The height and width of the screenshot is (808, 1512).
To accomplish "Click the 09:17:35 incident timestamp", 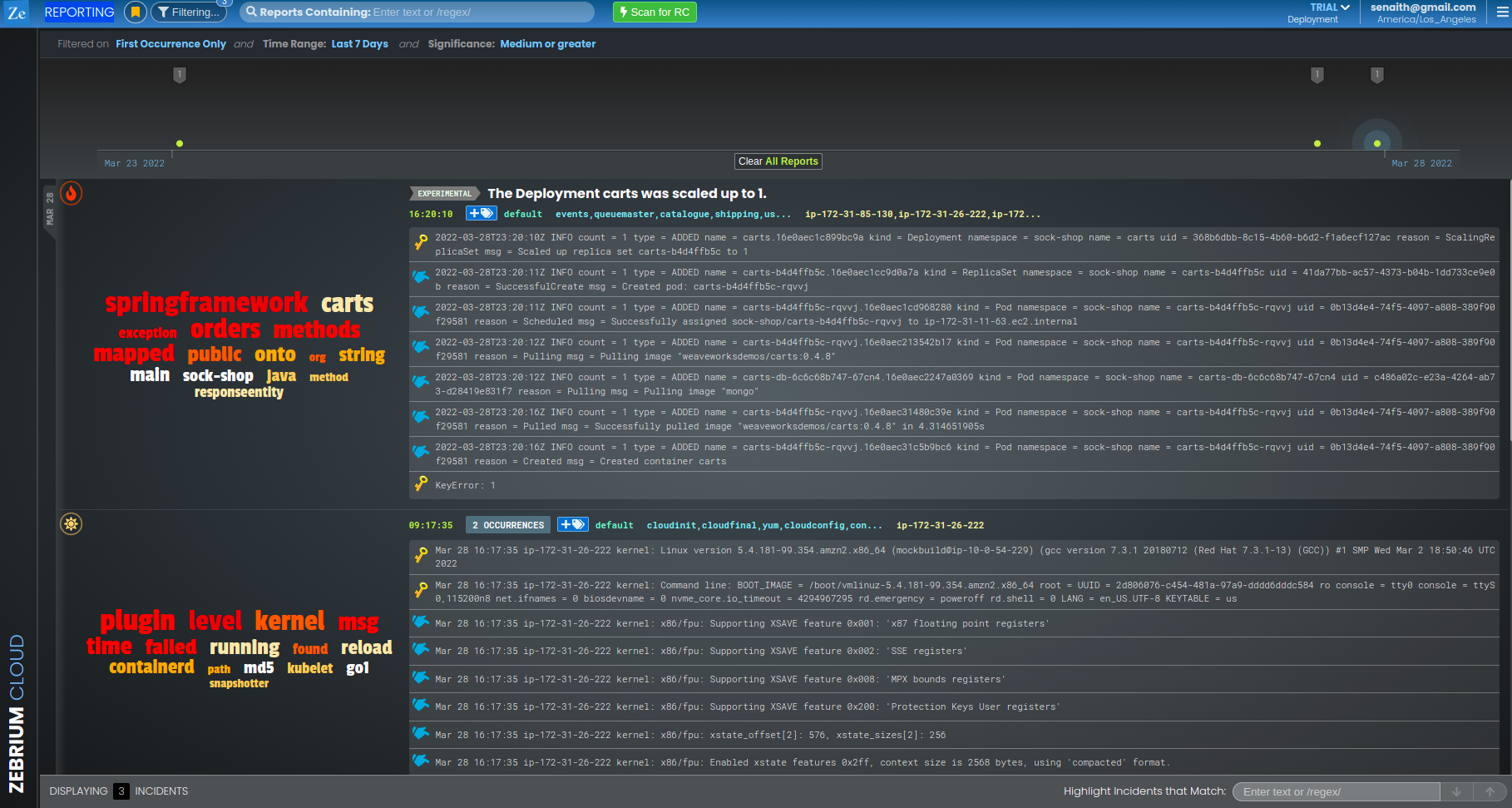I will click(431, 525).
